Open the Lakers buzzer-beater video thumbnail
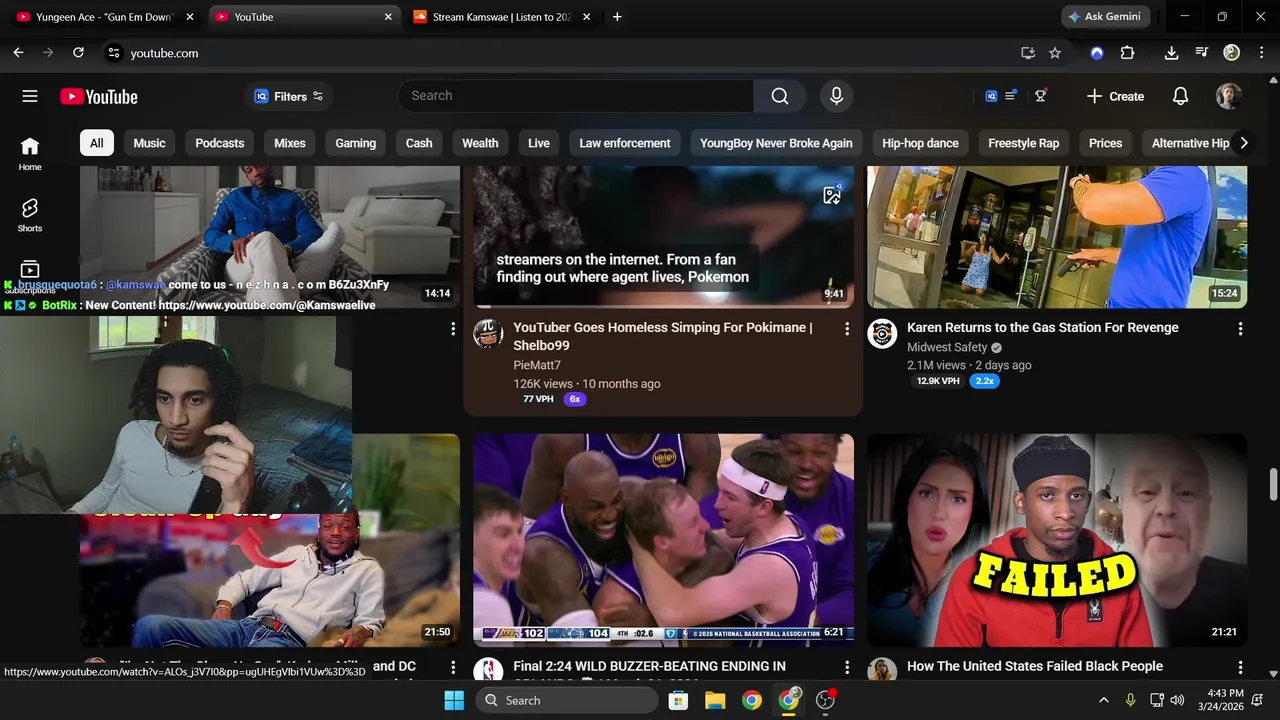 click(x=664, y=540)
